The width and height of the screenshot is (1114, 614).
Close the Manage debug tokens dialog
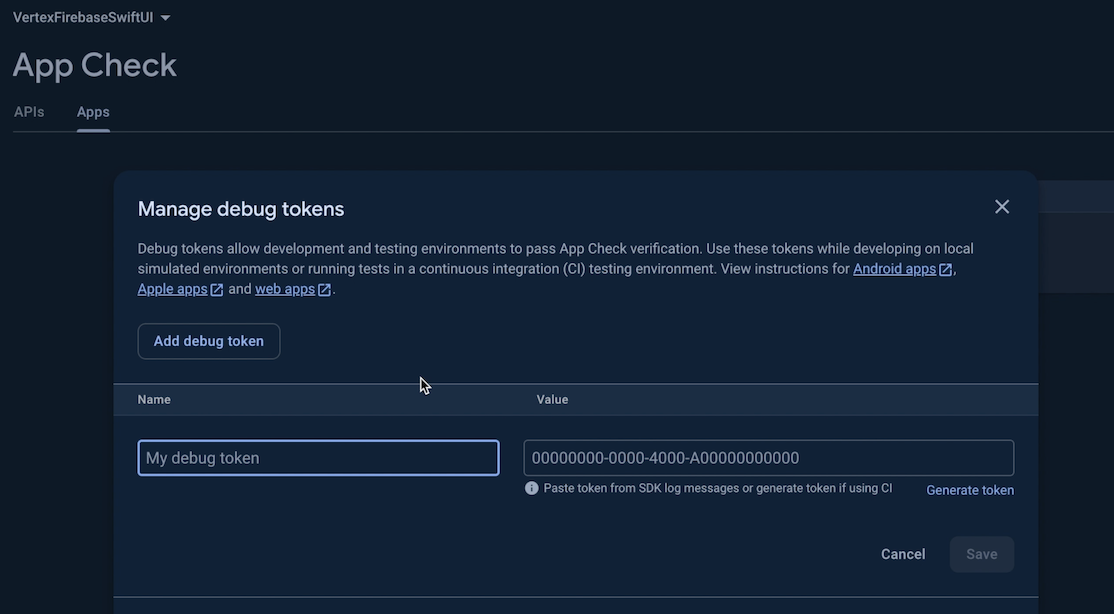(1002, 207)
